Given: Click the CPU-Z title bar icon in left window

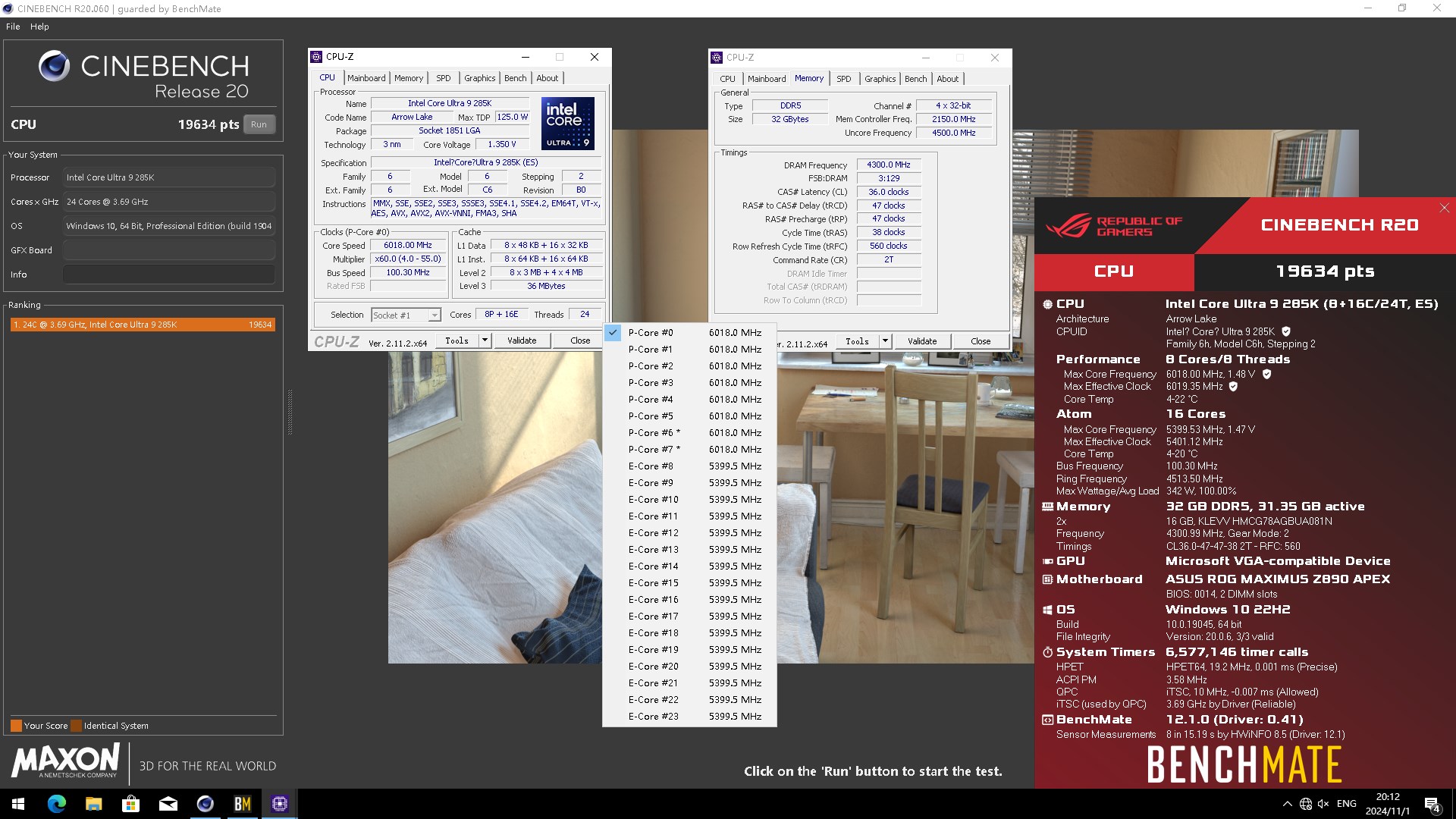Looking at the screenshot, I should [x=317, y=57].
